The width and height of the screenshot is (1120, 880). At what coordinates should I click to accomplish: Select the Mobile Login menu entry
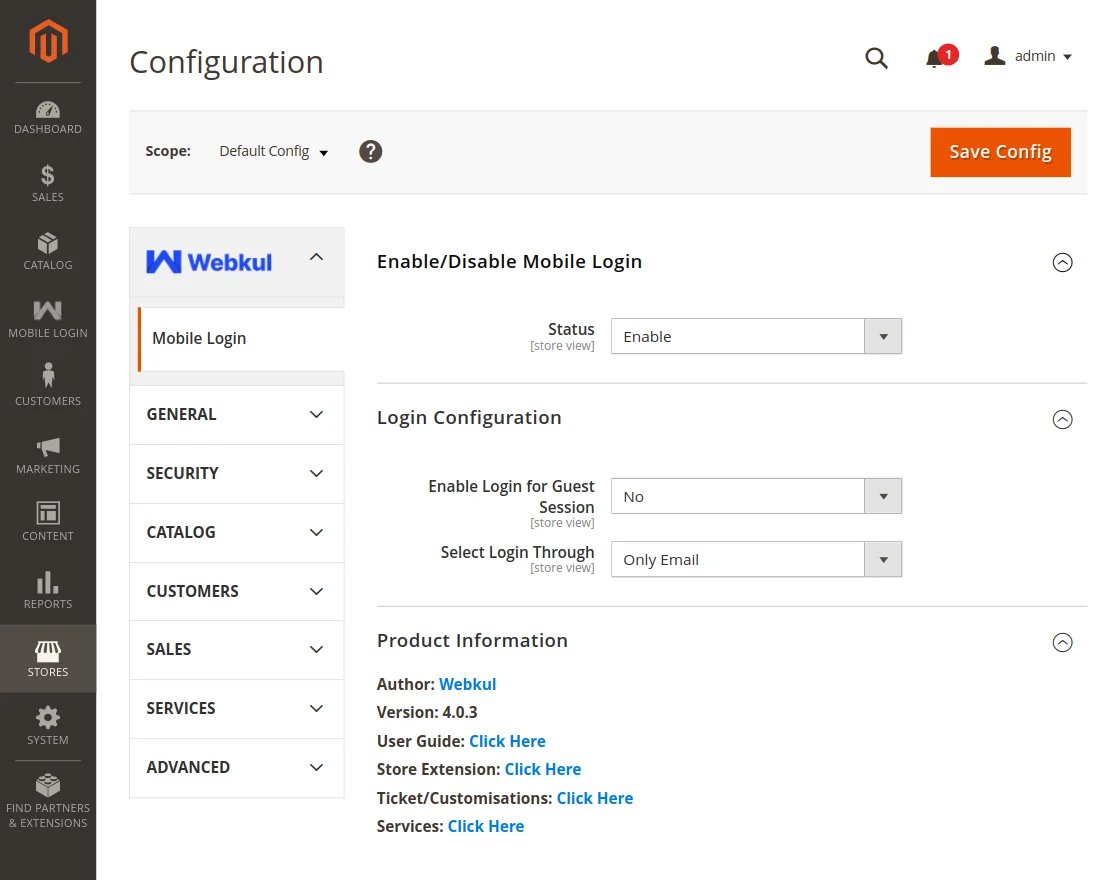[199, 338]
